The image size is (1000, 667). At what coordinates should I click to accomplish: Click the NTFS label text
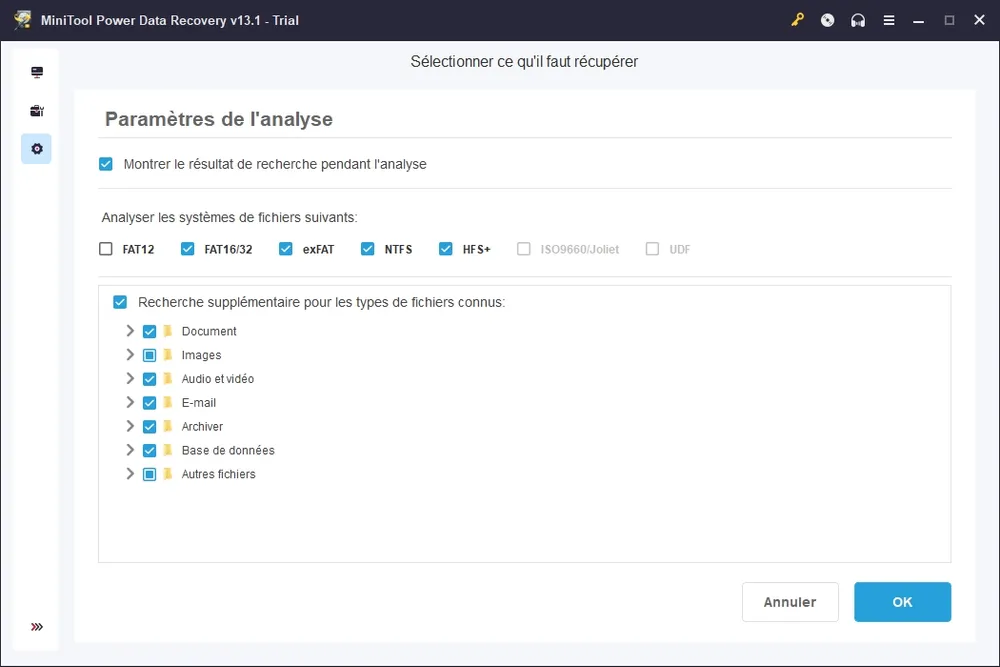pyautogui.click(x=398, y=249)
